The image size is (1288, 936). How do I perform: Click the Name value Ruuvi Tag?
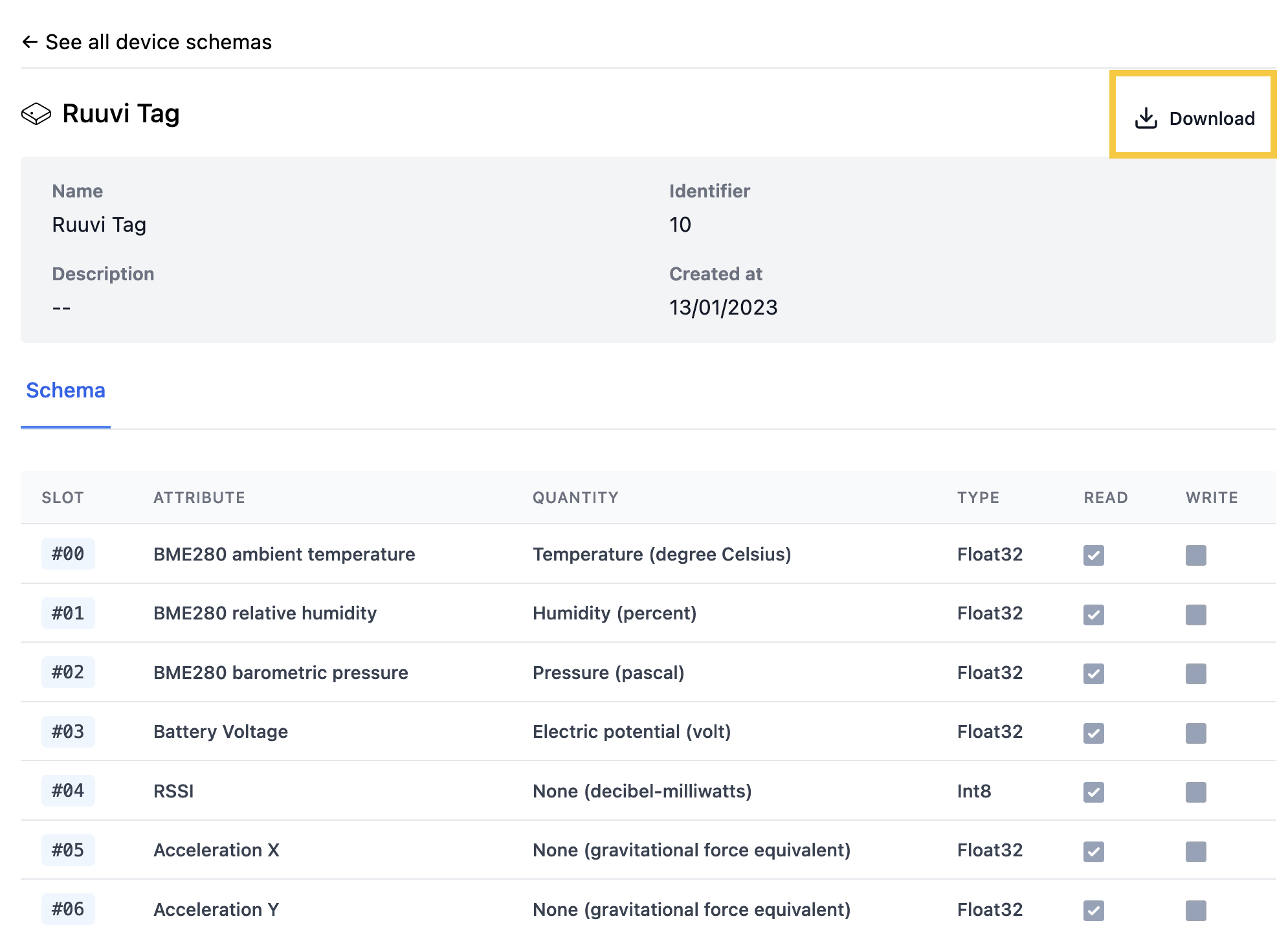click(99, 225)
